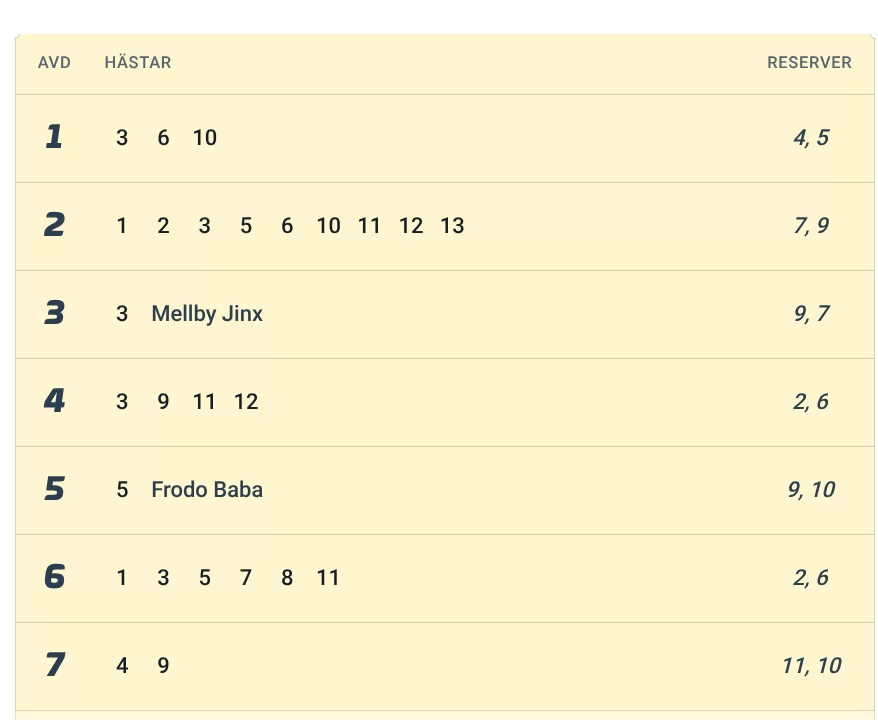The width and height of the screenshot is (878, 720).
Task: Select horse 12 in race 4
Action: 246,402
